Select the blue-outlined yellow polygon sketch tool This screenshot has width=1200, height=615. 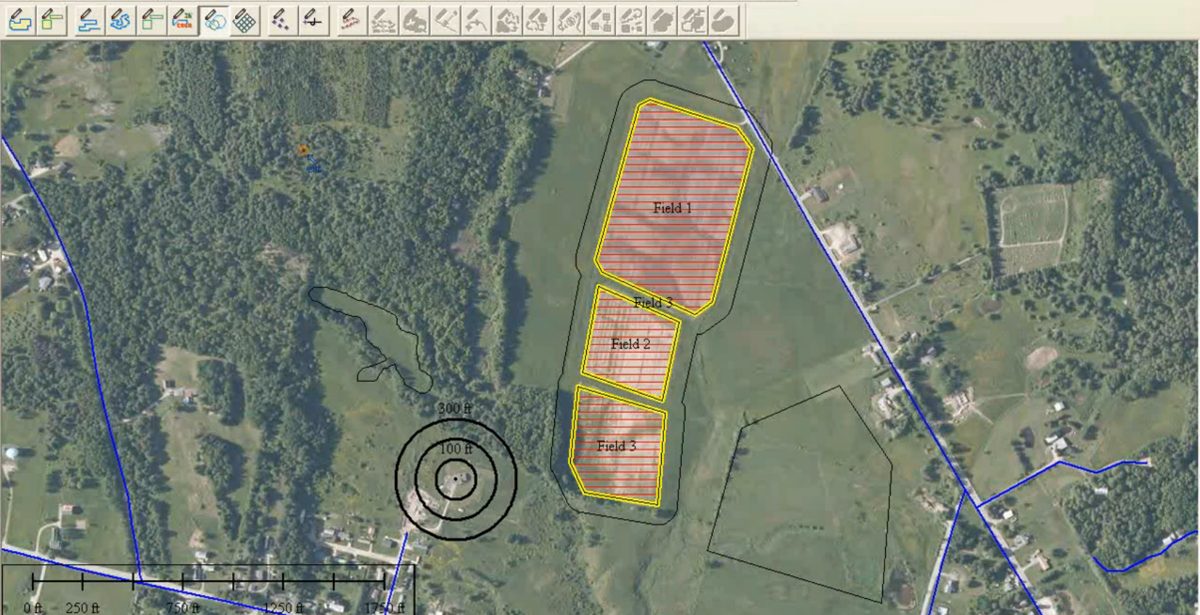point(22,19)
